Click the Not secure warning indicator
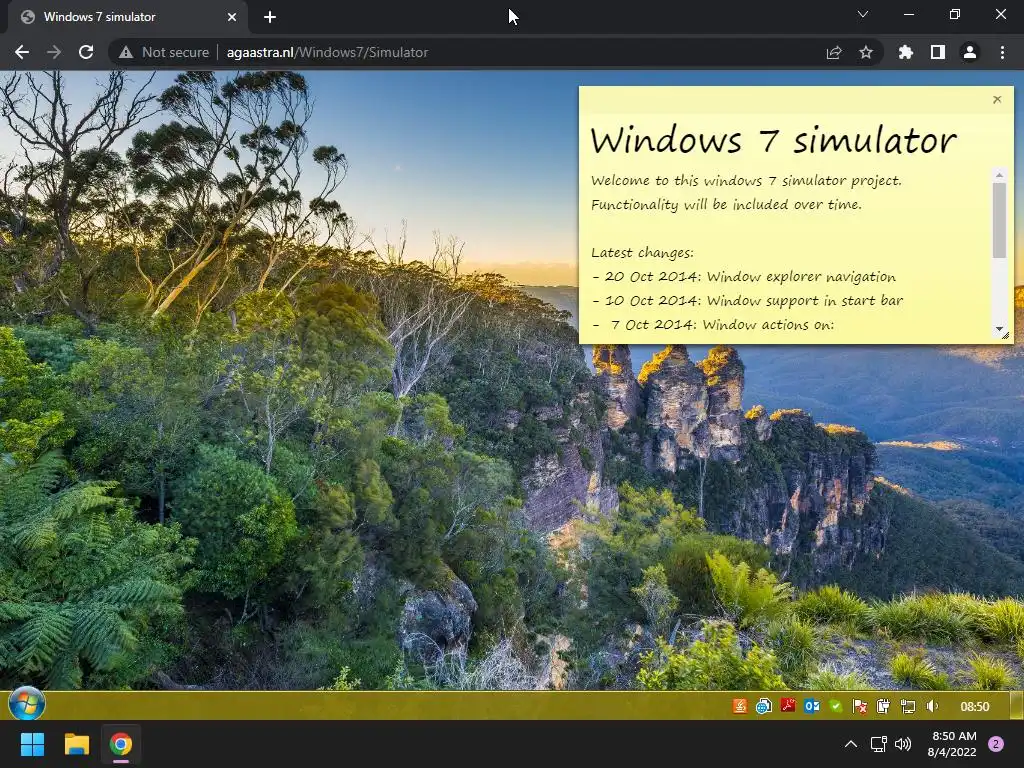The height and width of the screenshot is (768, 1024). tap(165, 52)
